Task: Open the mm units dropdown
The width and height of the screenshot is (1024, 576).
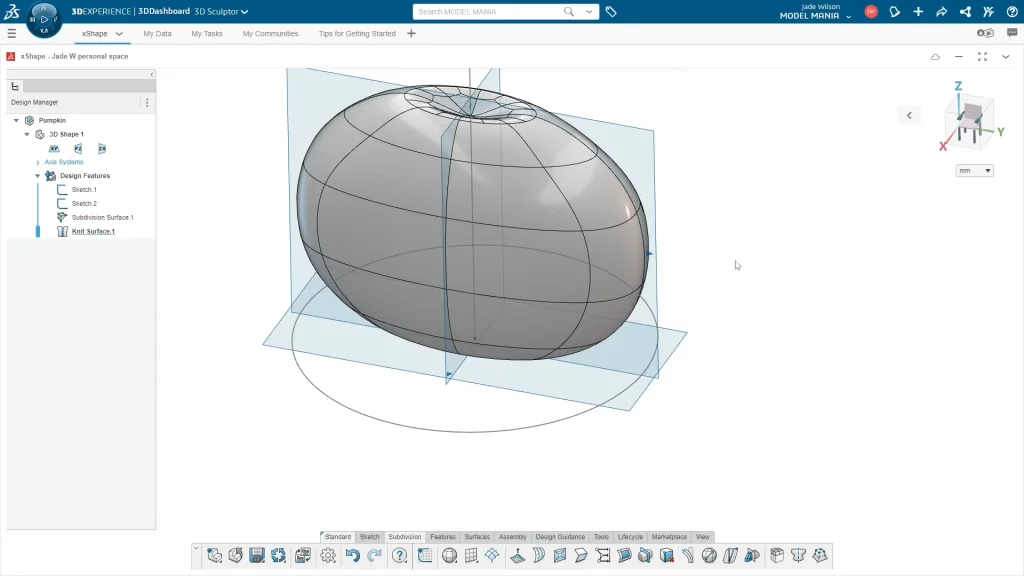Action: pos(975,171)
